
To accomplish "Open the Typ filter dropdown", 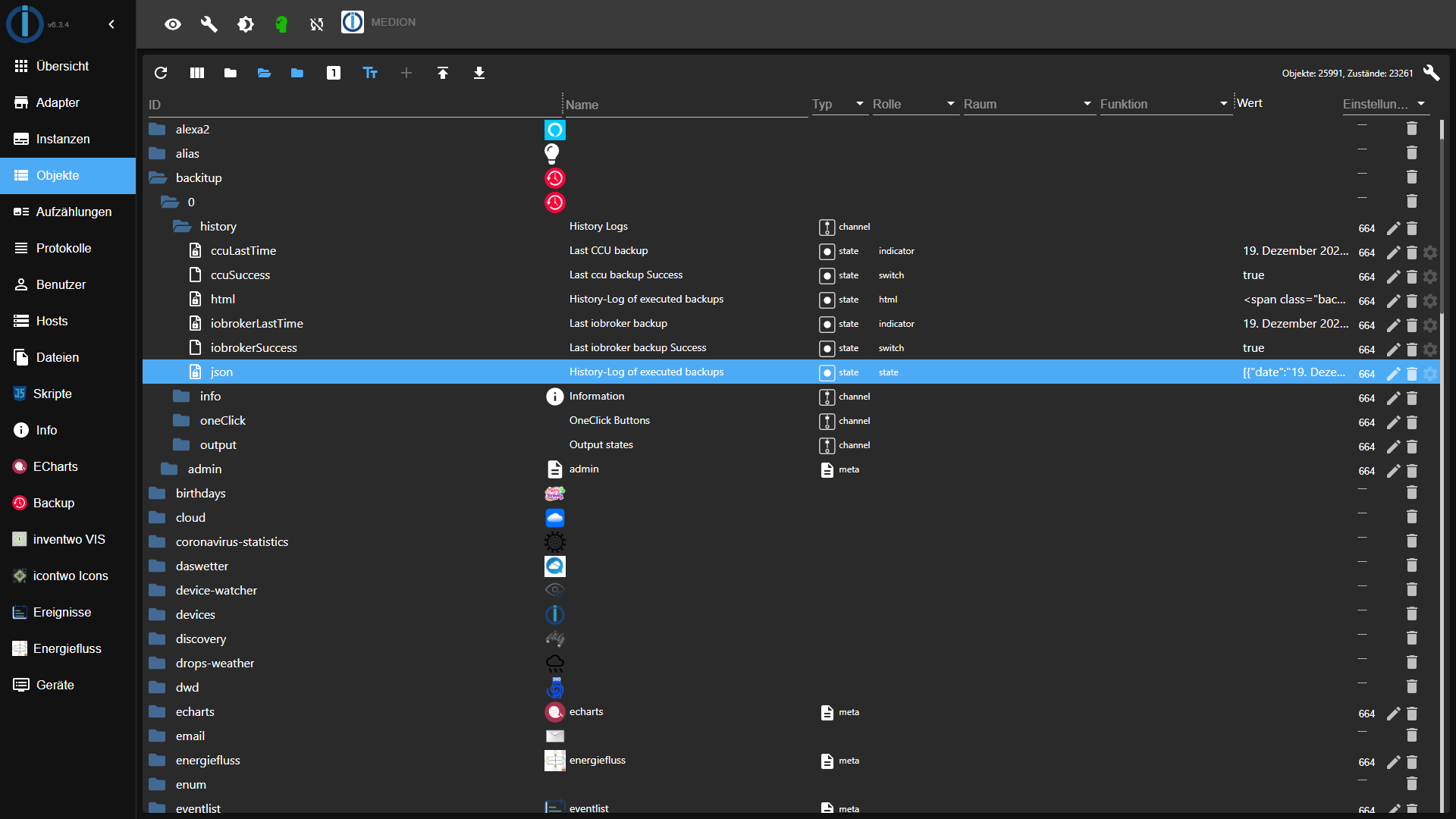I will [839, 104].
